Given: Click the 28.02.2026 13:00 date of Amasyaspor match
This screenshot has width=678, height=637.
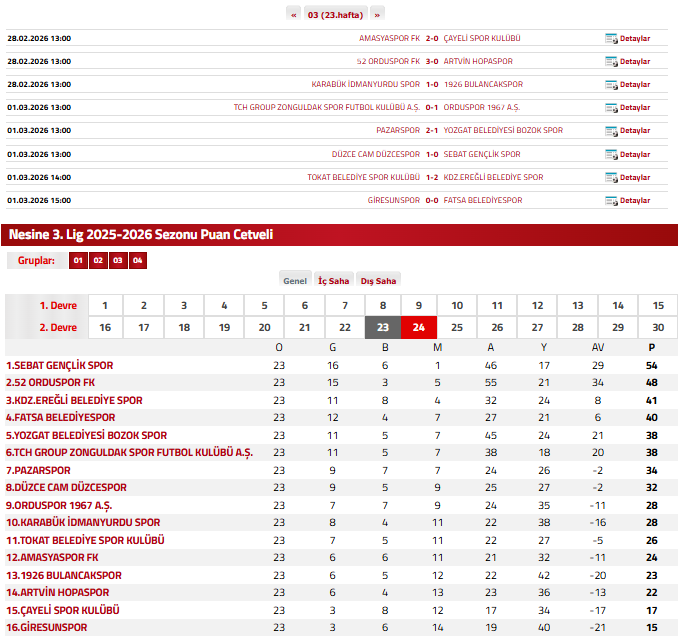Looking at the screenshot, I should tap(39, 38).
